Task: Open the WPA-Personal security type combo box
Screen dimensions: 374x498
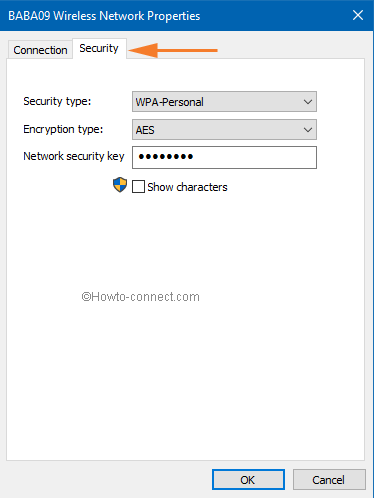Action: (x=224, y=102)
